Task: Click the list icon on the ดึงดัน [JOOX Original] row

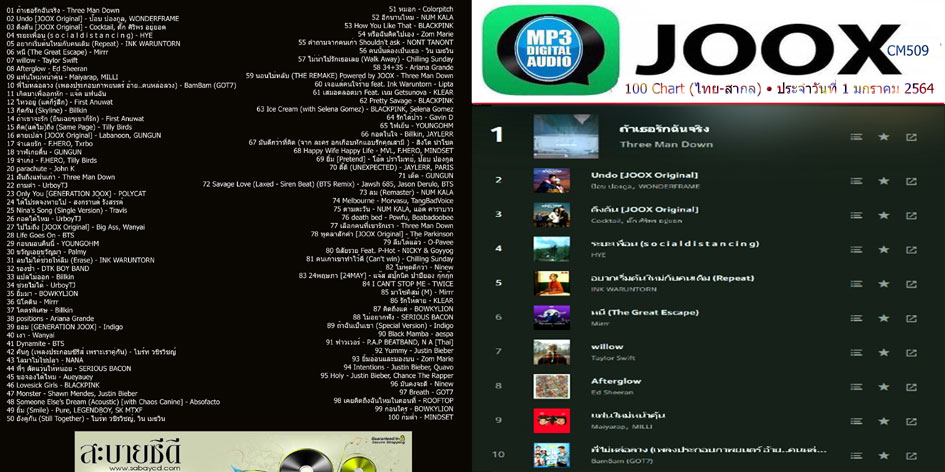Action: [x=856, y=215]
